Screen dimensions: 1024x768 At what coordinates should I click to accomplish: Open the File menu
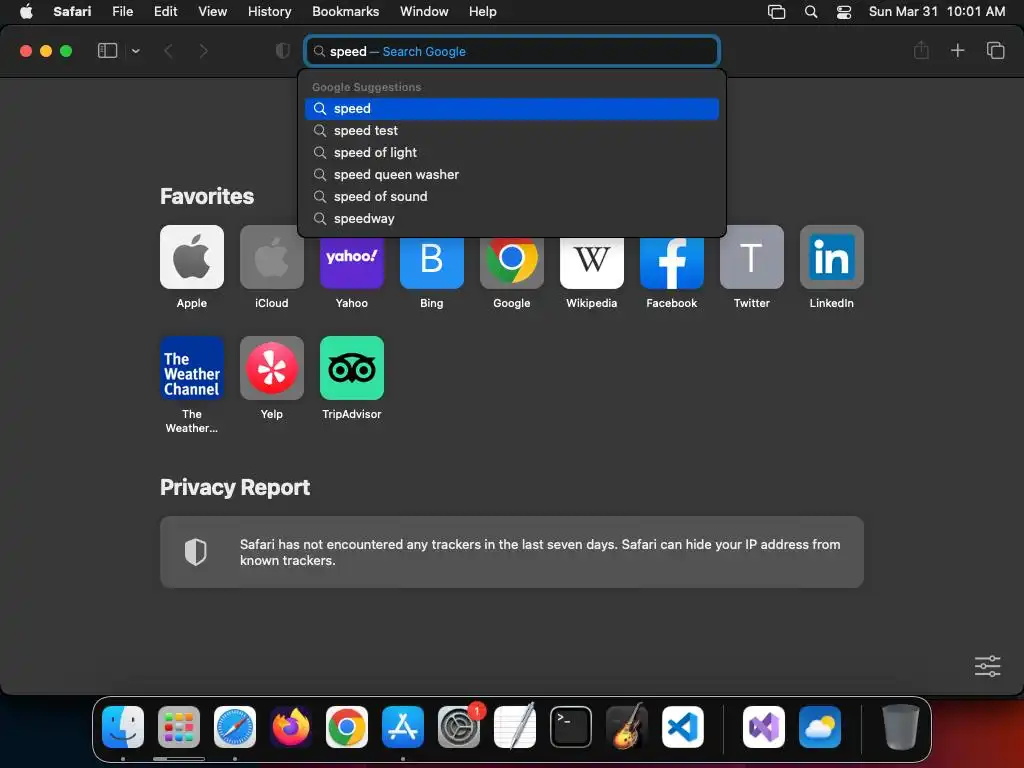[122, 11]
